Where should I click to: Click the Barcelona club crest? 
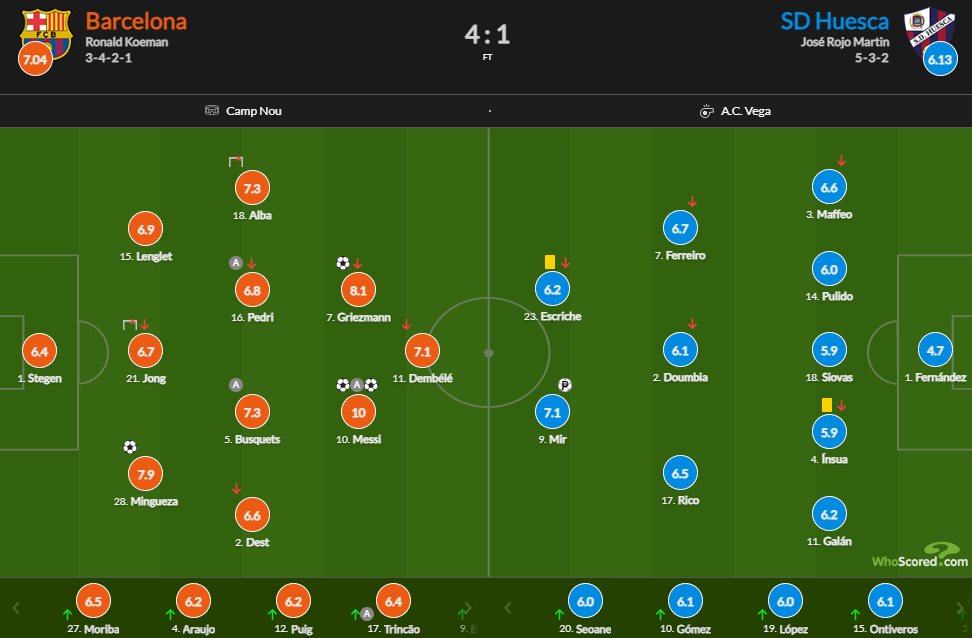tap(46, 30)
